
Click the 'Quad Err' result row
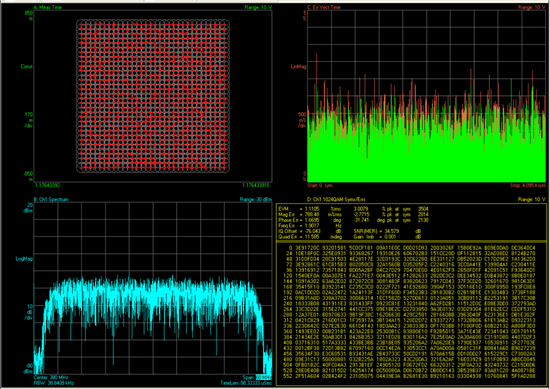[310, 237]
